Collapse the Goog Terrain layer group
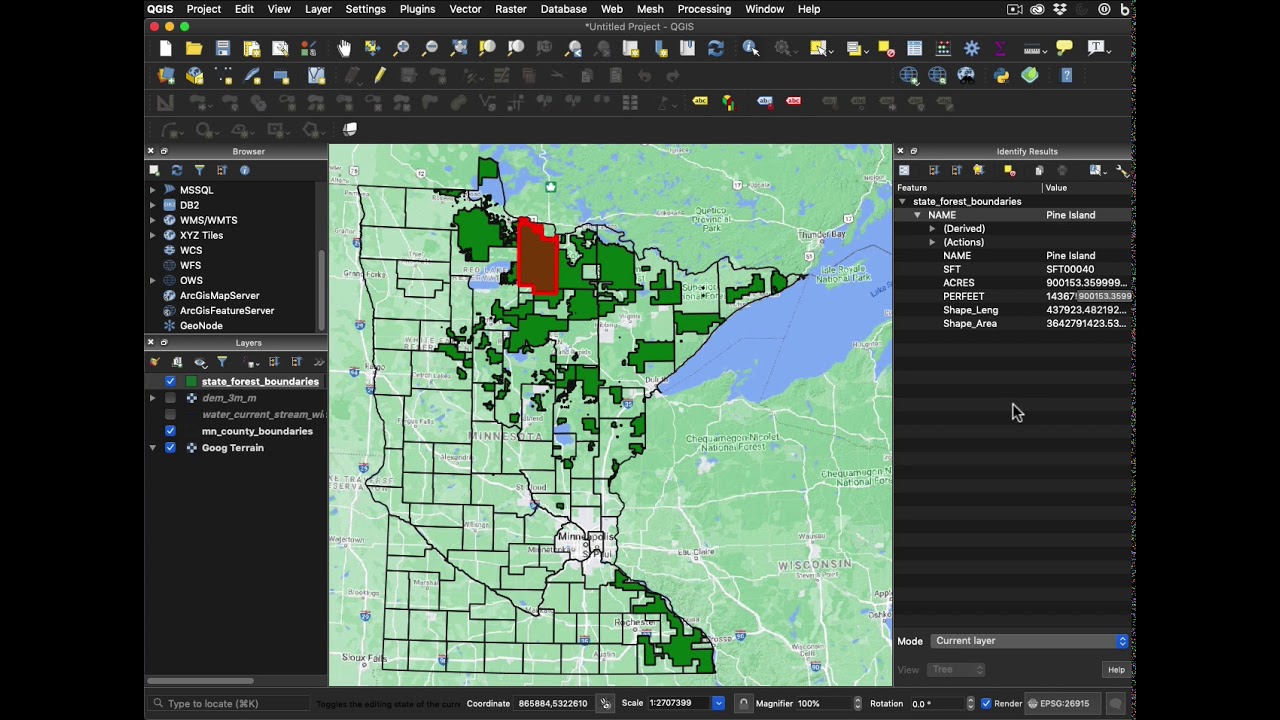This screenshot has width=1280, height=720. pyautogui.click(x=153, y=448)
